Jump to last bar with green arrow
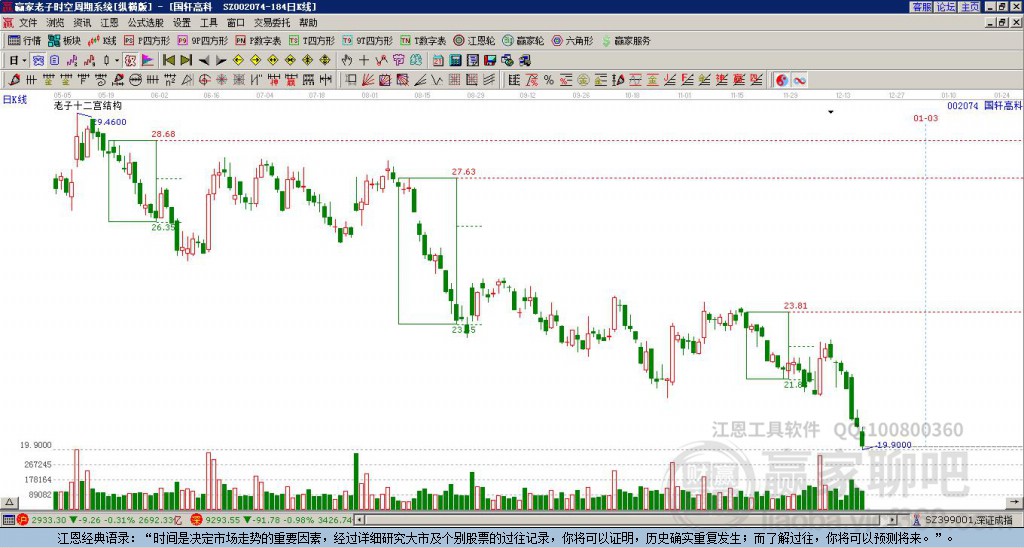Image resolution: width=1024 pixels, height=548 pixels. [x=186, y=60]
